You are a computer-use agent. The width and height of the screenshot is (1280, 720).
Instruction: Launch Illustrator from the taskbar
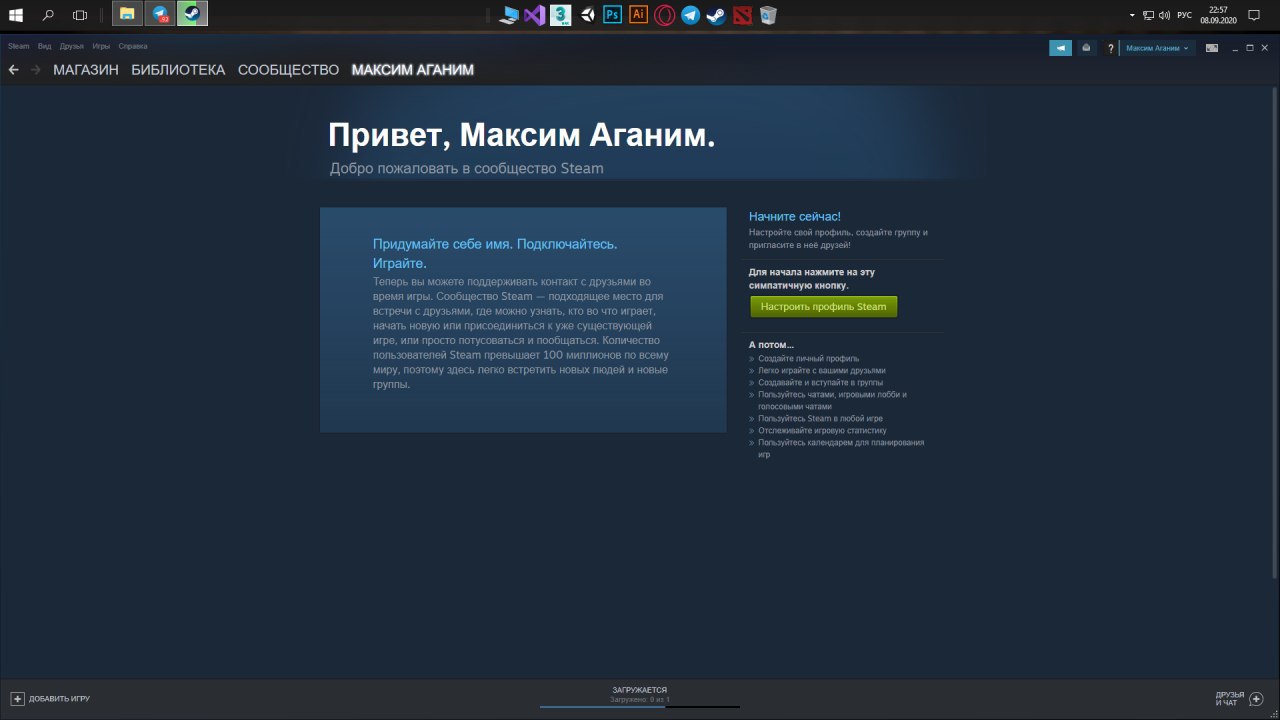tap(639, 15)
